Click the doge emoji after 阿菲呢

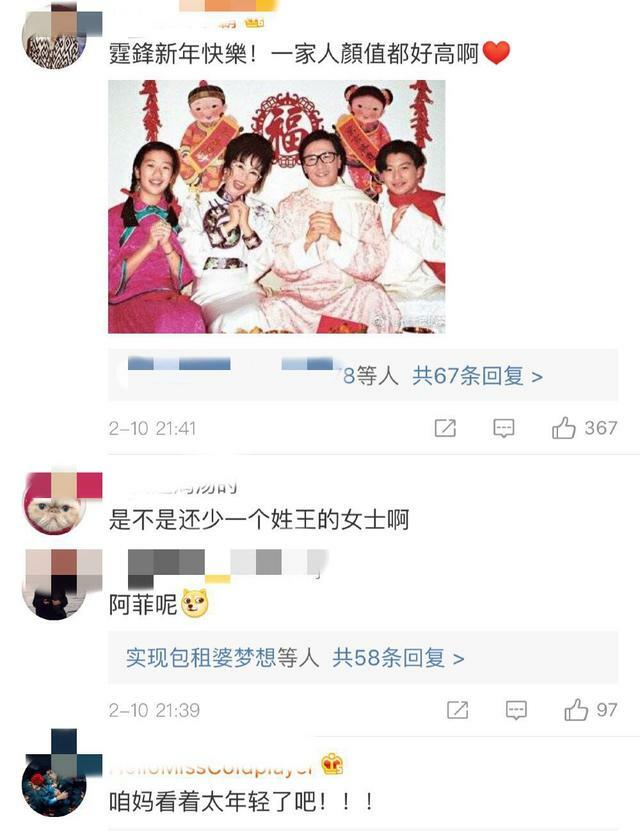pos(194,603)
